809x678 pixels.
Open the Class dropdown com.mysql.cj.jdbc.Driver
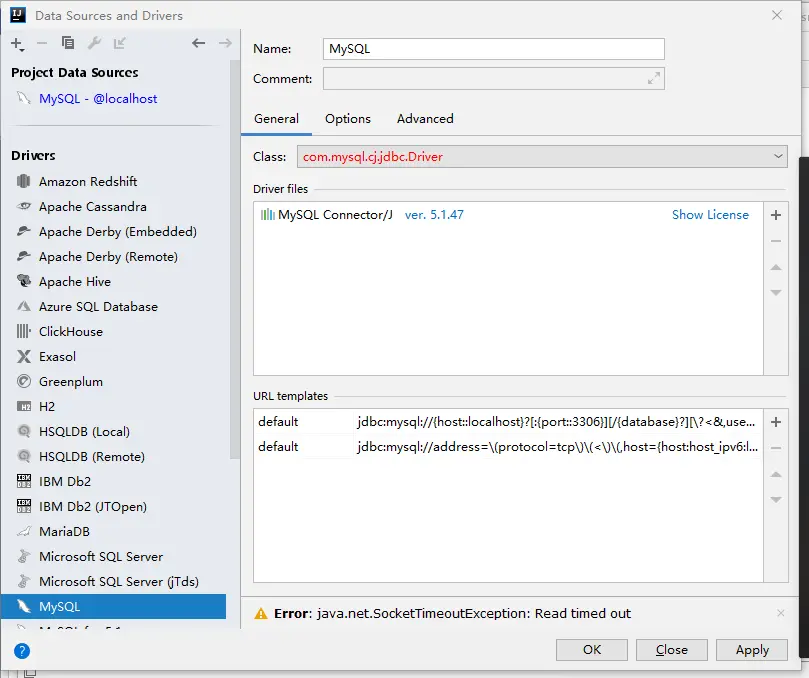542,156
